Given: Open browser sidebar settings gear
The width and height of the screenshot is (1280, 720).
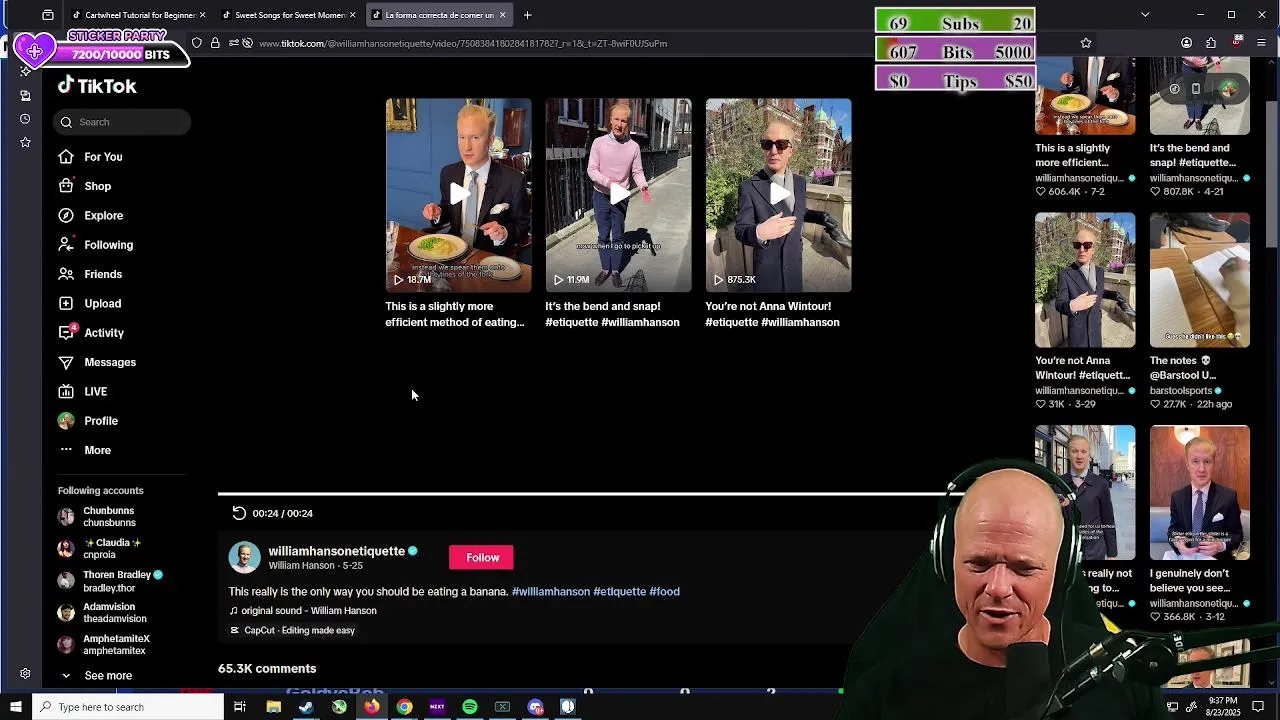Looking at the screenshot, I should tap(25, 674).
